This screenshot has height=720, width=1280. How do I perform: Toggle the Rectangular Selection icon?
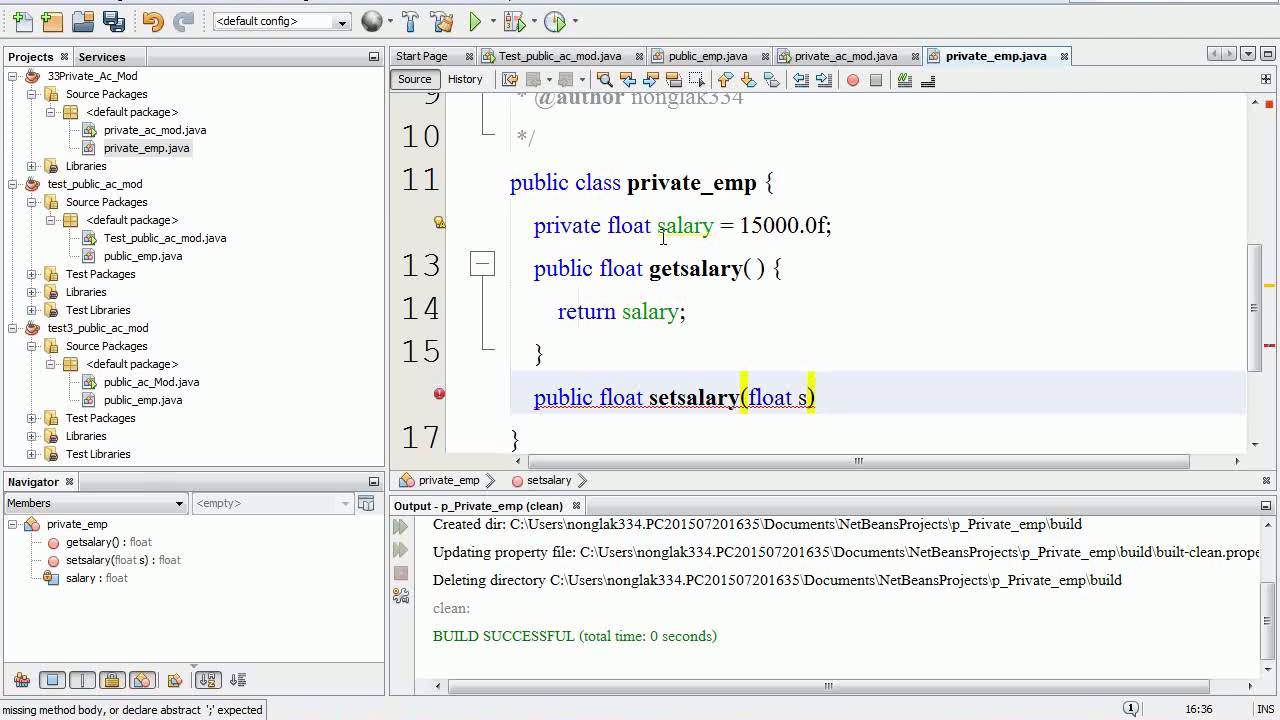point(697,80)
